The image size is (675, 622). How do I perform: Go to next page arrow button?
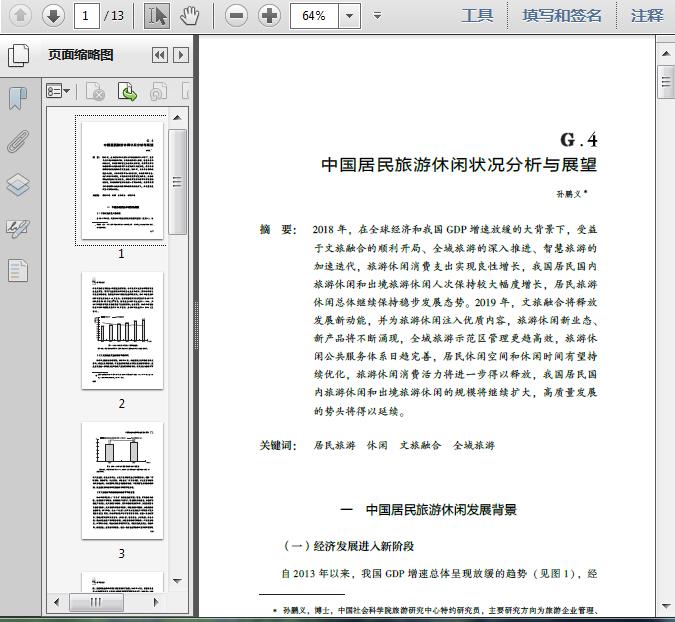click(x=53, y=16)
